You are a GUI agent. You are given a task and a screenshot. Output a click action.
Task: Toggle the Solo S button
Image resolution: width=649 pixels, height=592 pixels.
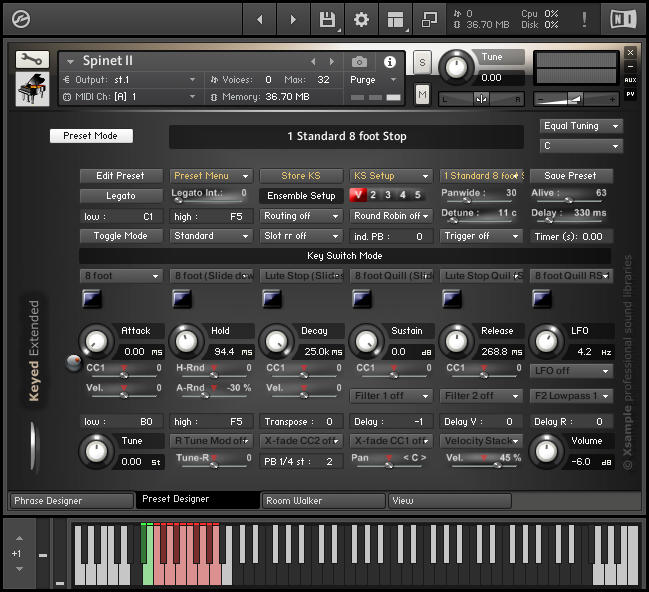(422, 62)
